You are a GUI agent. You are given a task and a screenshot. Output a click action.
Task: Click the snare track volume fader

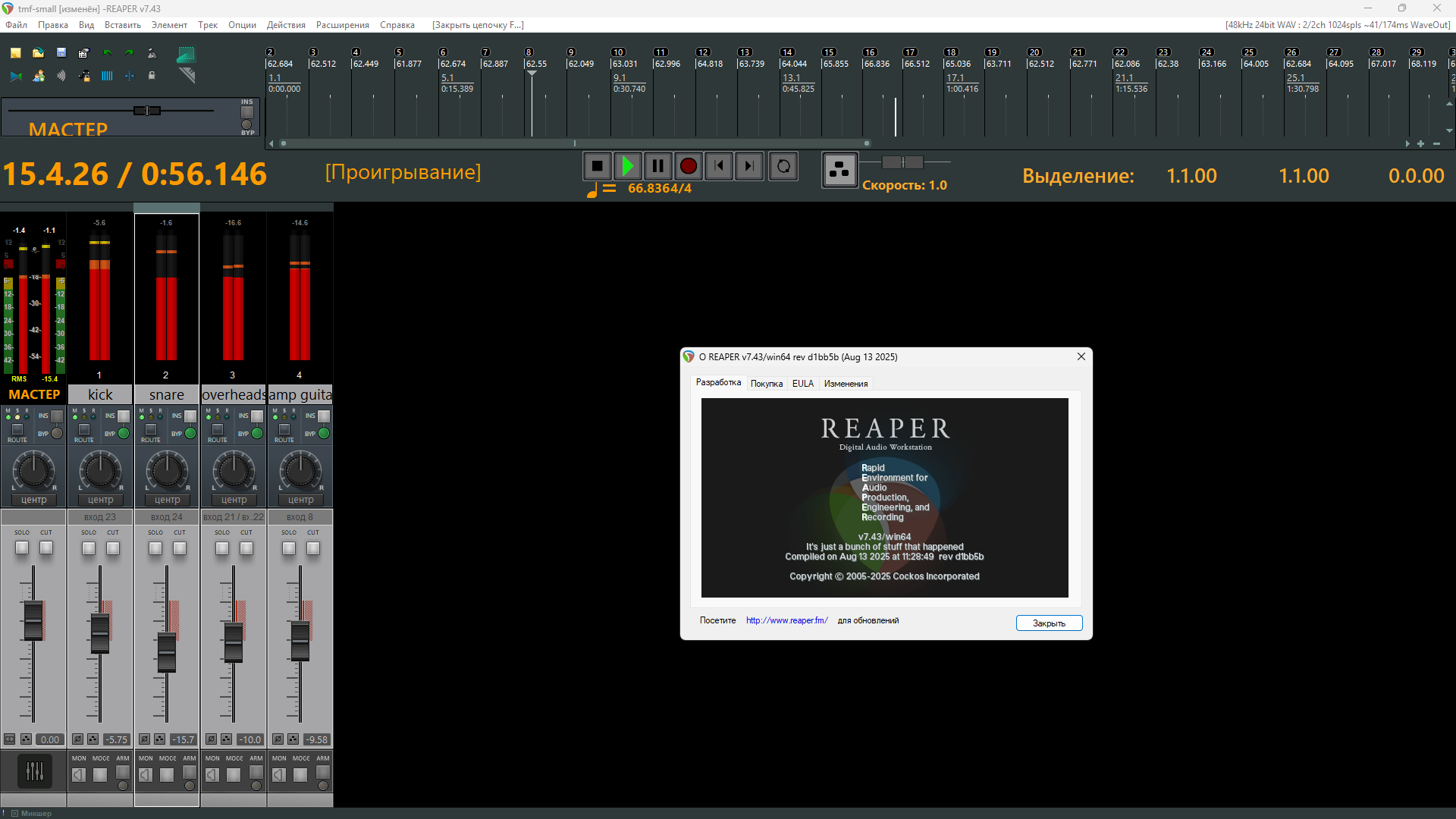[167, 652]
